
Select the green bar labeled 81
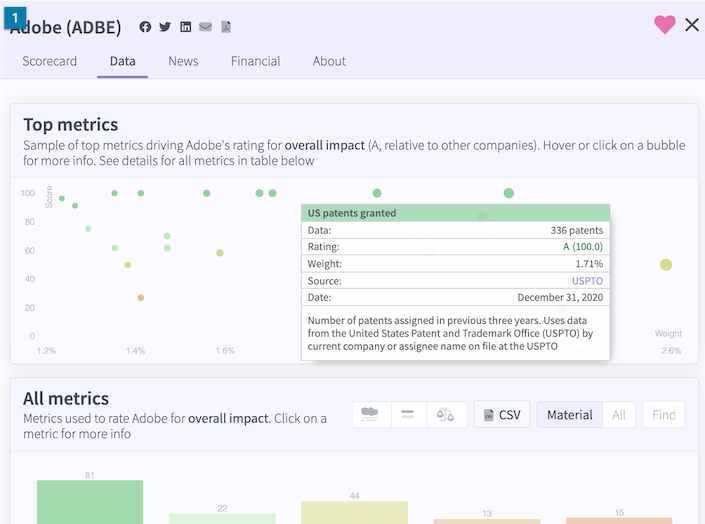(x=90, y=502)
